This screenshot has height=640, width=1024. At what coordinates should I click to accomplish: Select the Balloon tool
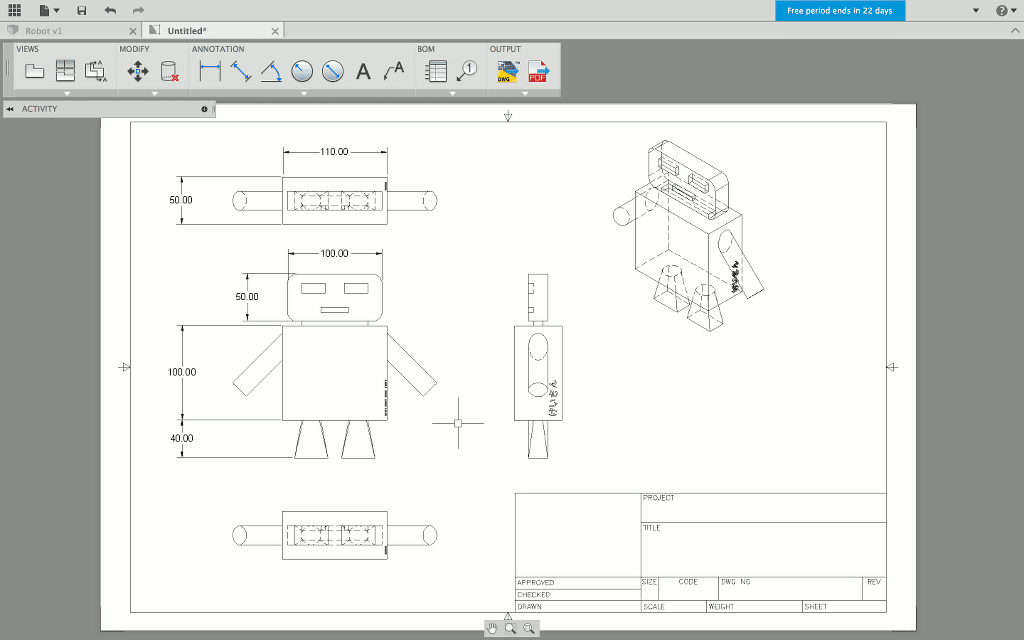467,71
